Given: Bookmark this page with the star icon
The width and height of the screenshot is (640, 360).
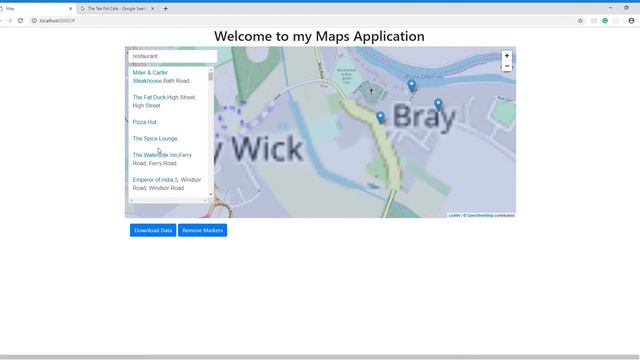Looking at the screenshot, I should 580,20.
